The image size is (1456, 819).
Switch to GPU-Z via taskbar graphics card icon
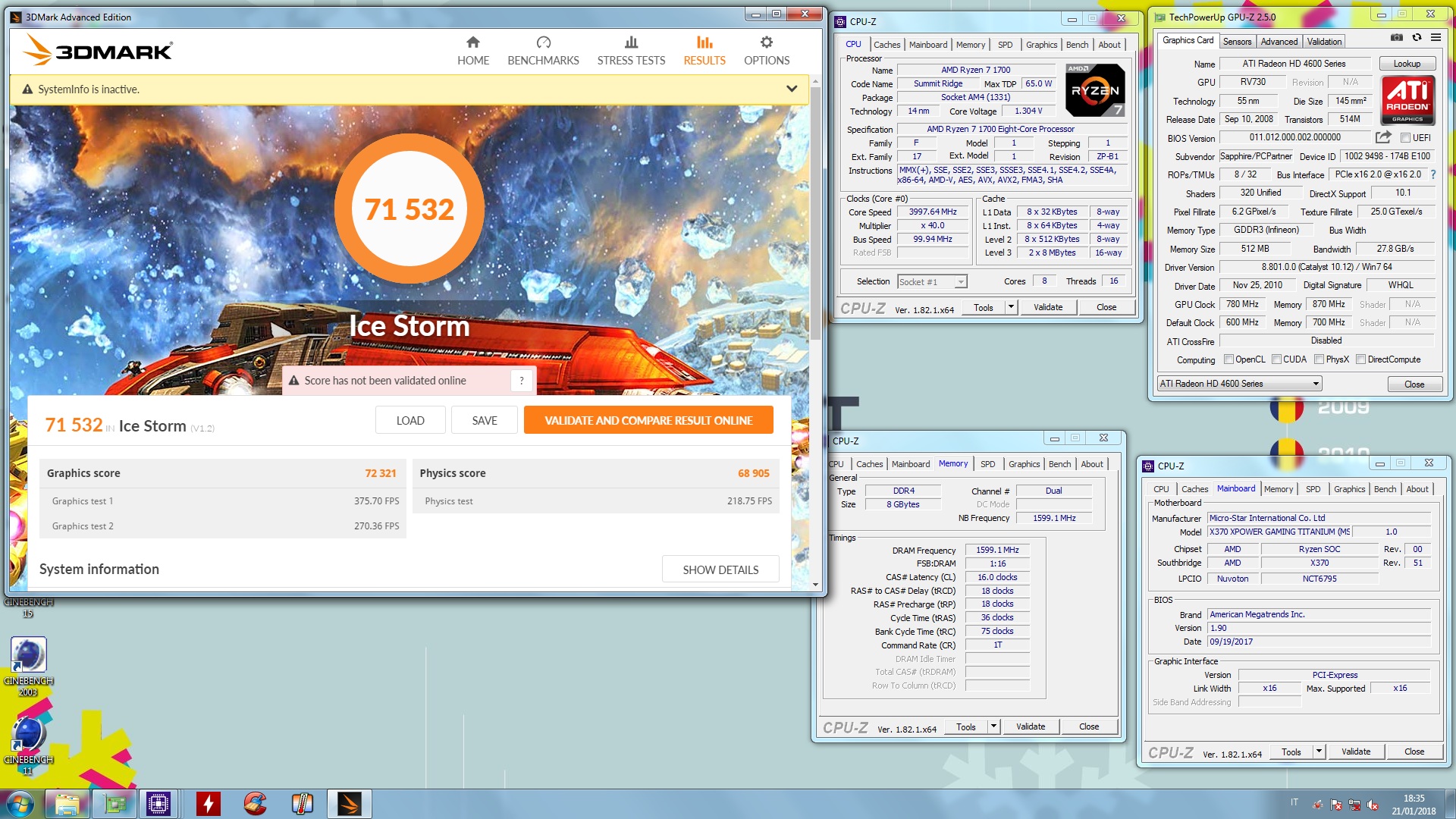[115, 804]
